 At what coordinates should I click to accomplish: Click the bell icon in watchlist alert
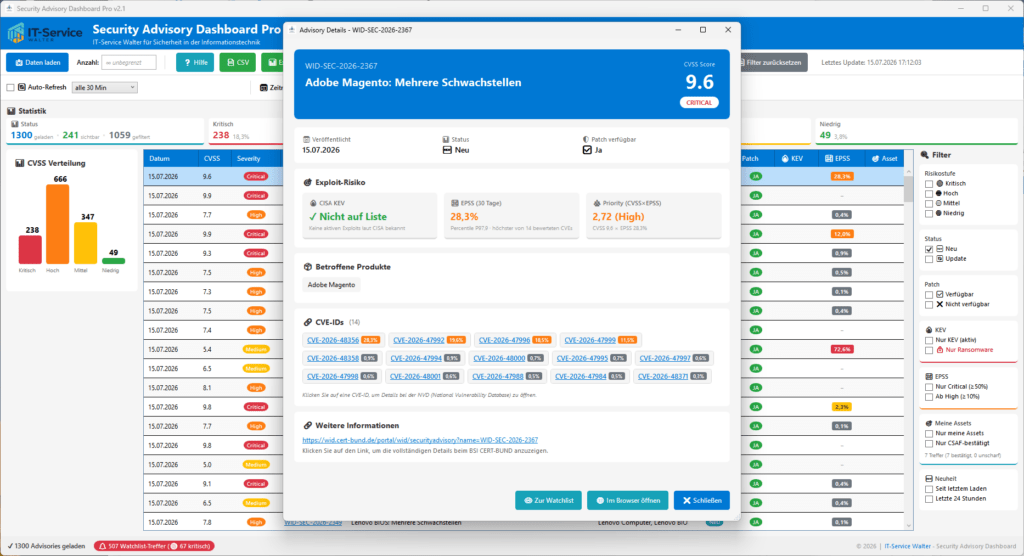point(103,546)
